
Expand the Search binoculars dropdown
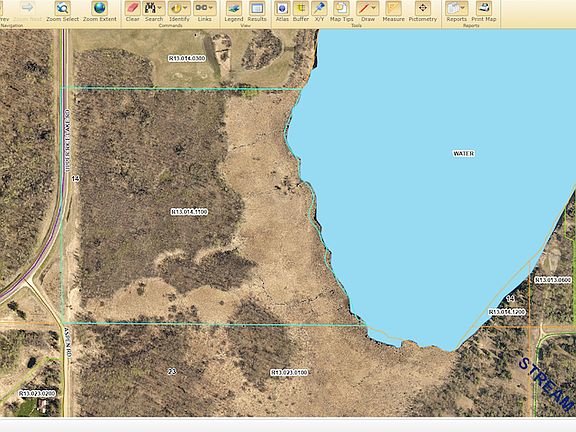click(x=160, y=8)
